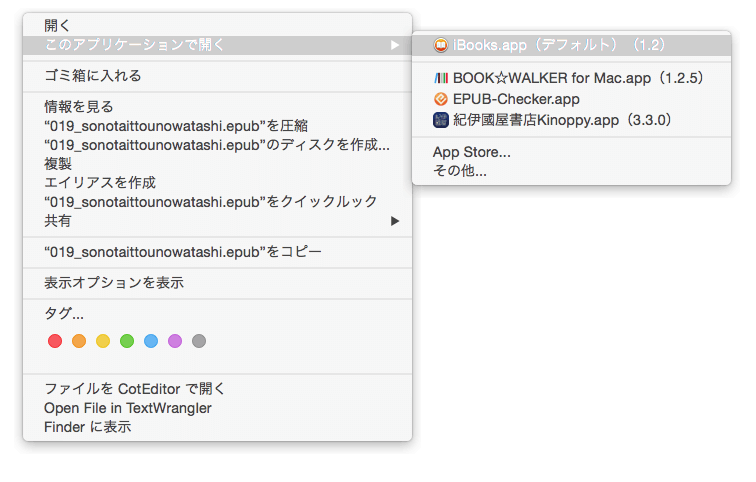
Task: Choose エイリアスを作成
Action: (217, 183)
